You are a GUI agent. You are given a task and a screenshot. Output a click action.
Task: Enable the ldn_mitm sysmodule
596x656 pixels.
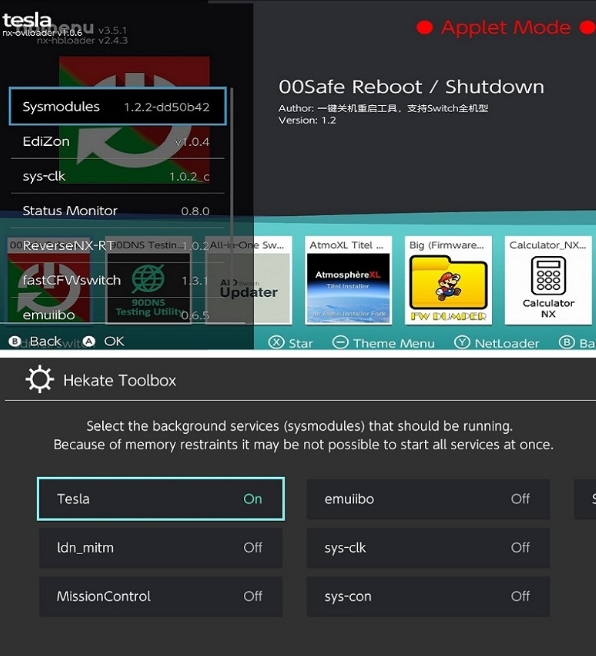tap(161, 548)
